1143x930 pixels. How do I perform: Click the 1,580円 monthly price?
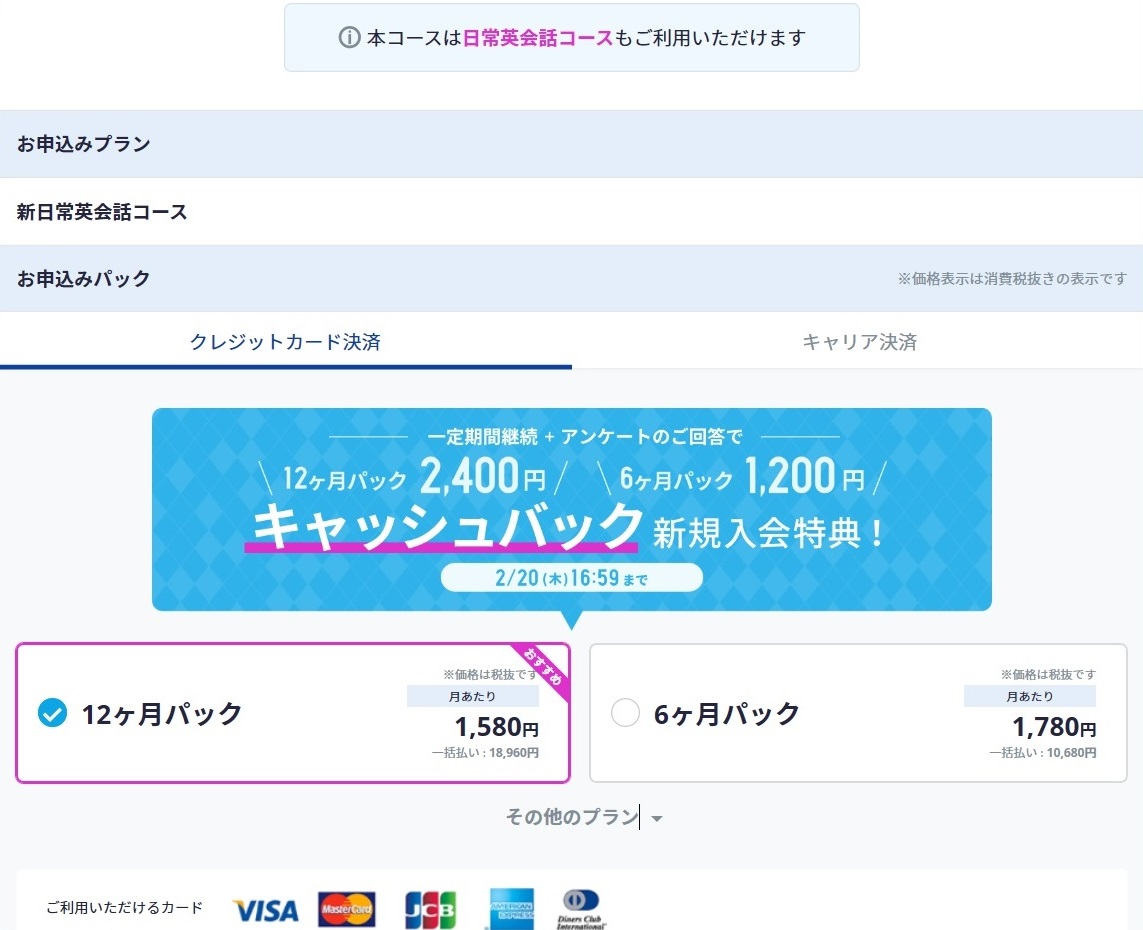tap(496, 727)
